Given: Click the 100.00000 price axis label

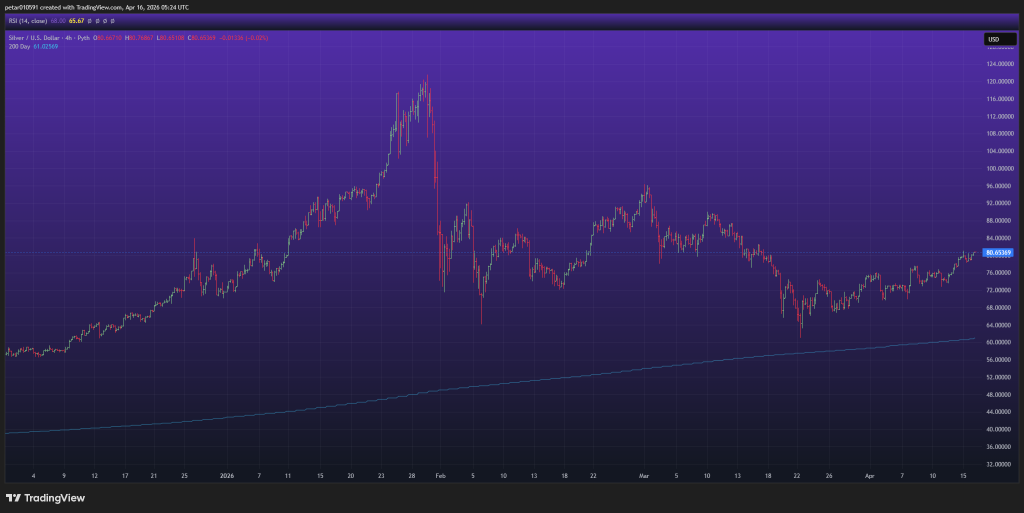Looking at the screenshot, I should point(1000,168).
